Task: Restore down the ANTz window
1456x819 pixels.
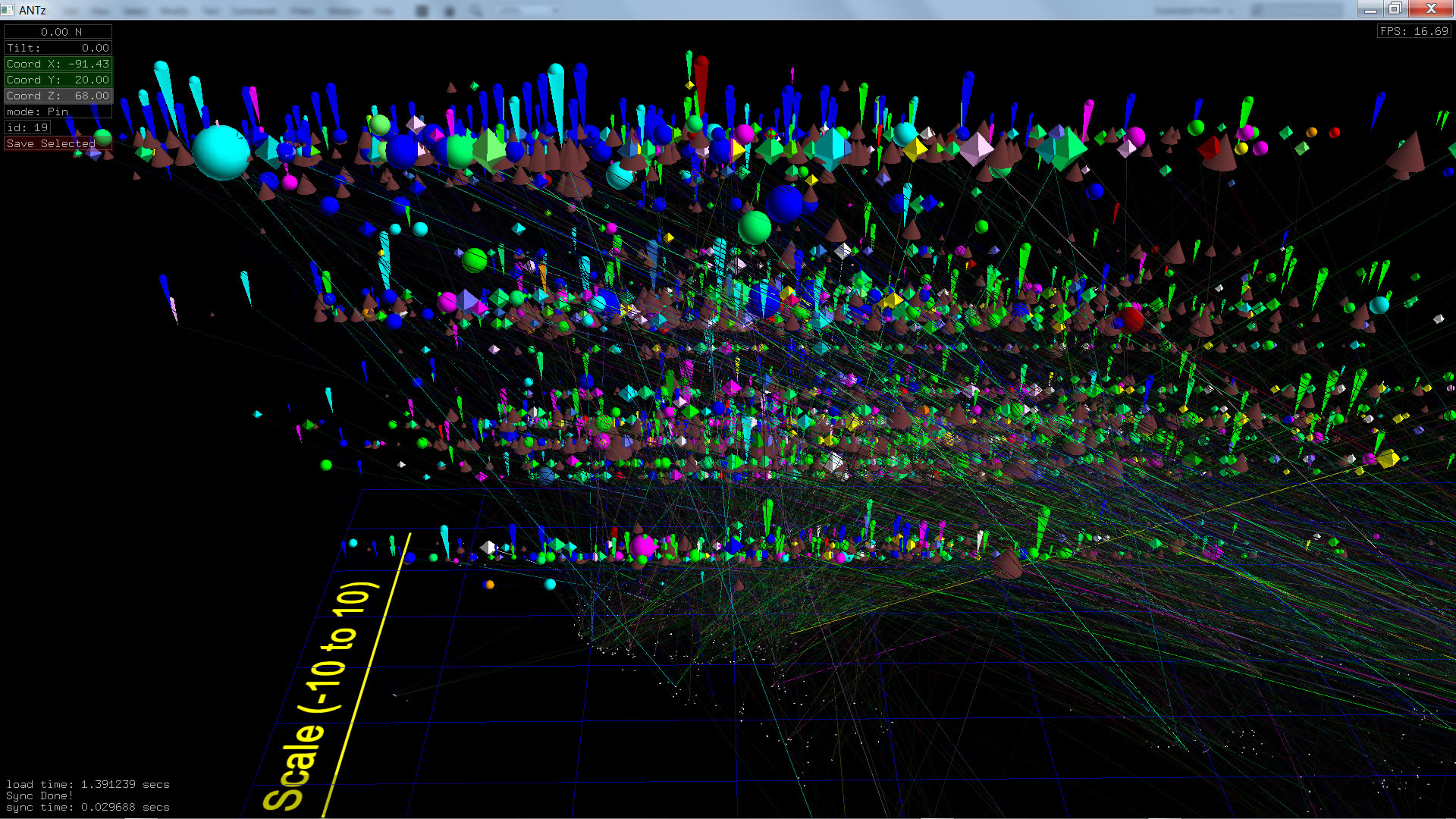Action: (x=1395, y=9)
